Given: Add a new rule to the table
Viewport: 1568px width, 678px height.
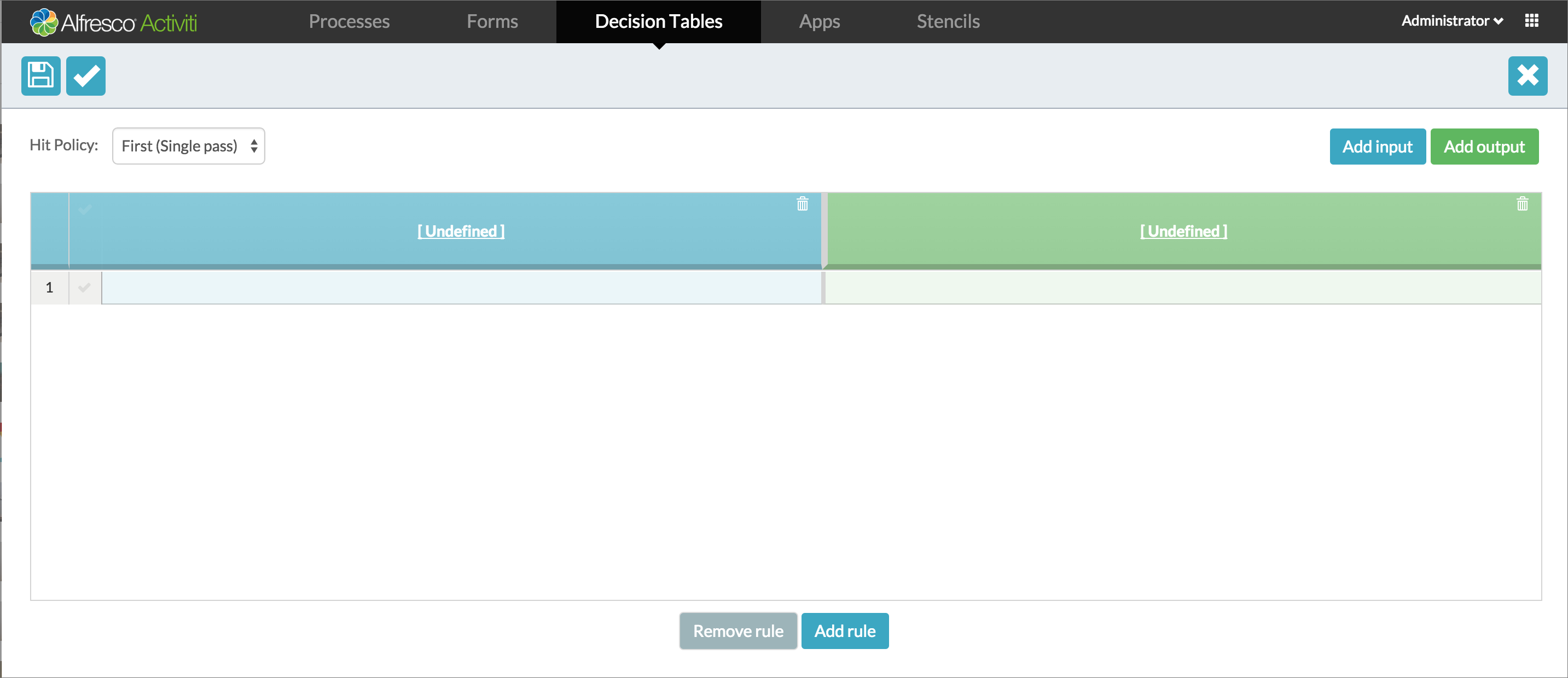Looking at the screenshot, I should point(845,630).
